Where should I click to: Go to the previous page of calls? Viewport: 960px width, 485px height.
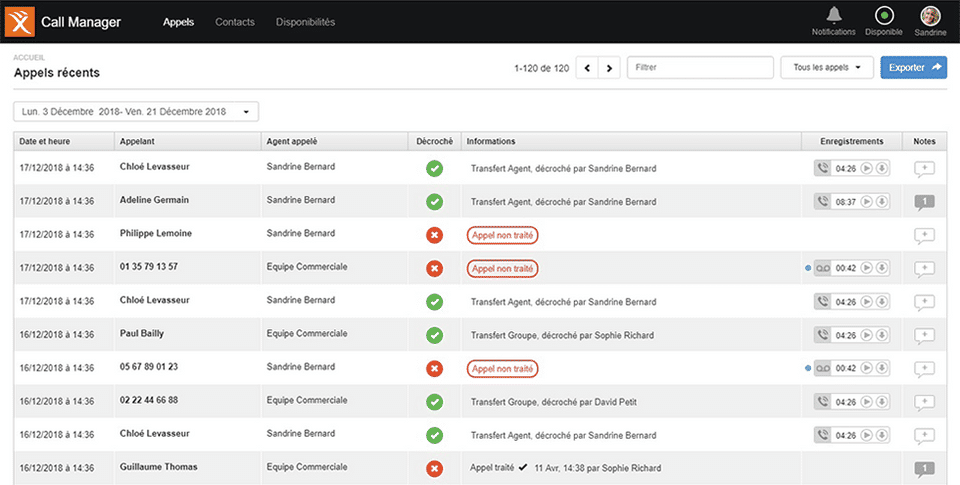[x=586, y=68]
